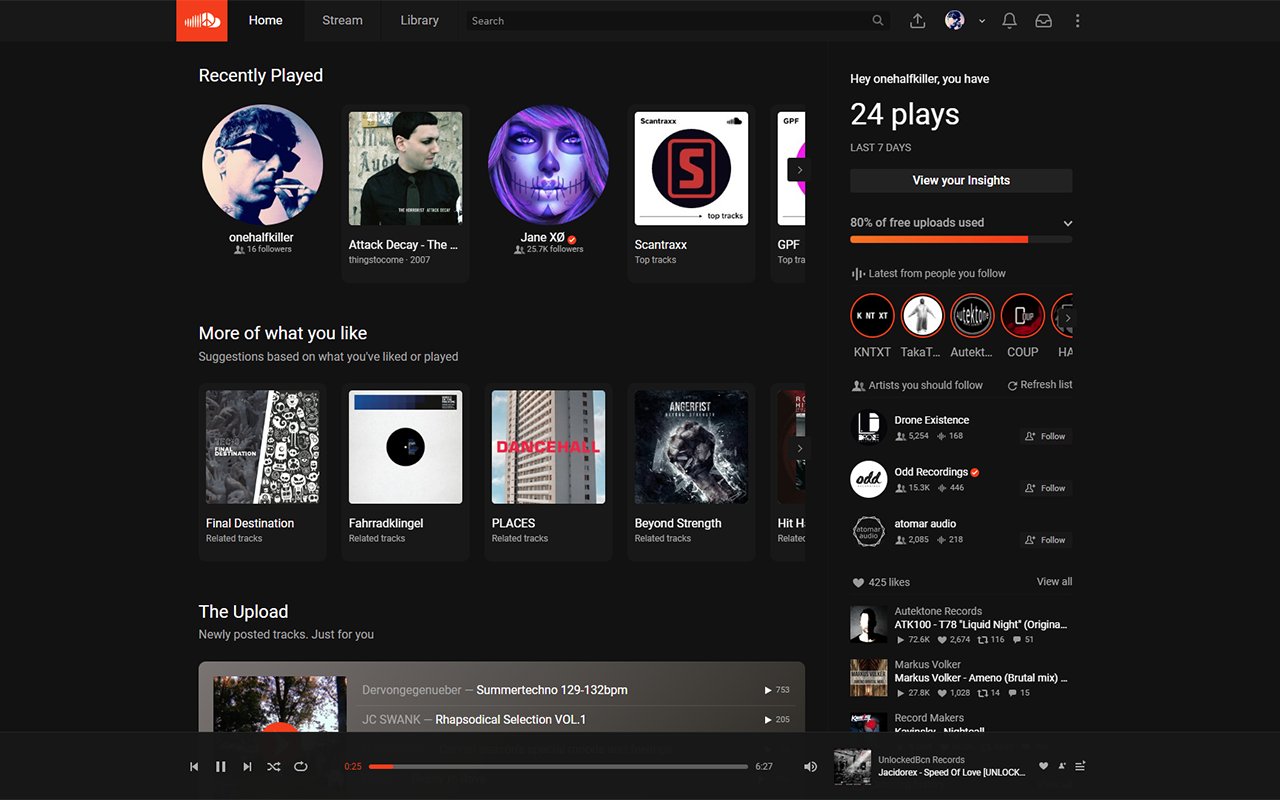1280x800 pixels.
Task: Open KNTXT story circle
Action: (872, 315)
